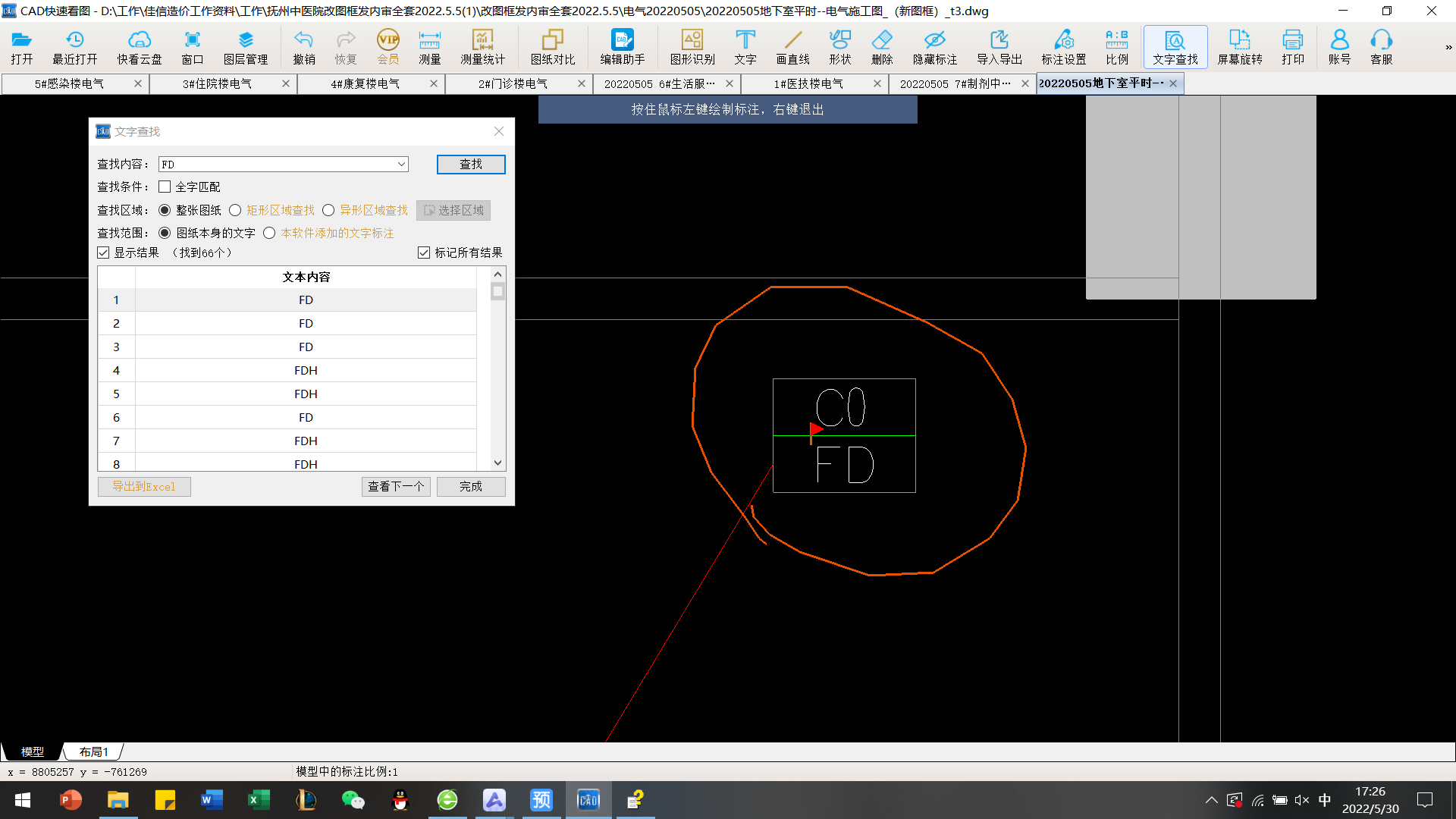Switch to 布局1 layout tab
The height and width of the screenshot is (819, 1456).
[x=94, y=752]
